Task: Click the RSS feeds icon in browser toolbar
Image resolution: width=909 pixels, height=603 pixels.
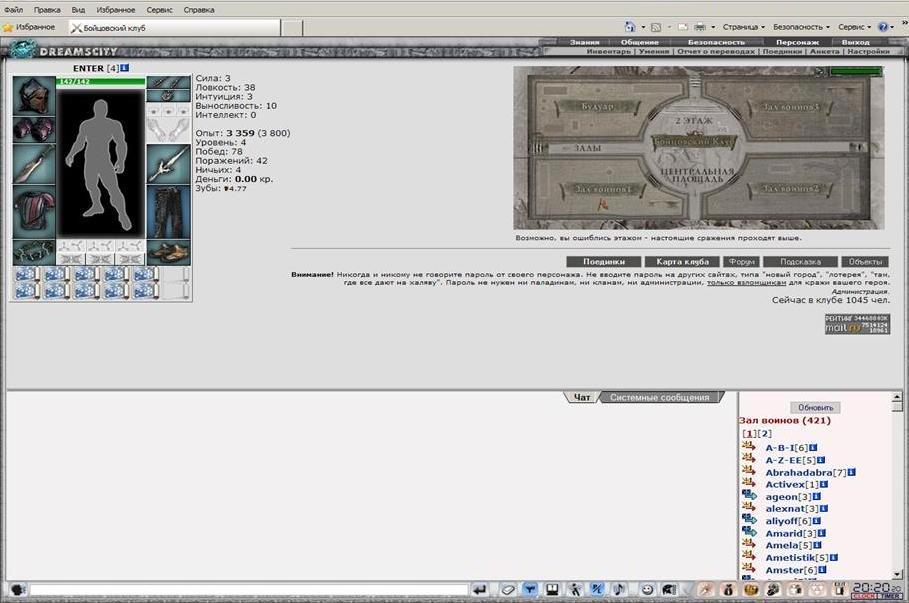Action: 656,27
